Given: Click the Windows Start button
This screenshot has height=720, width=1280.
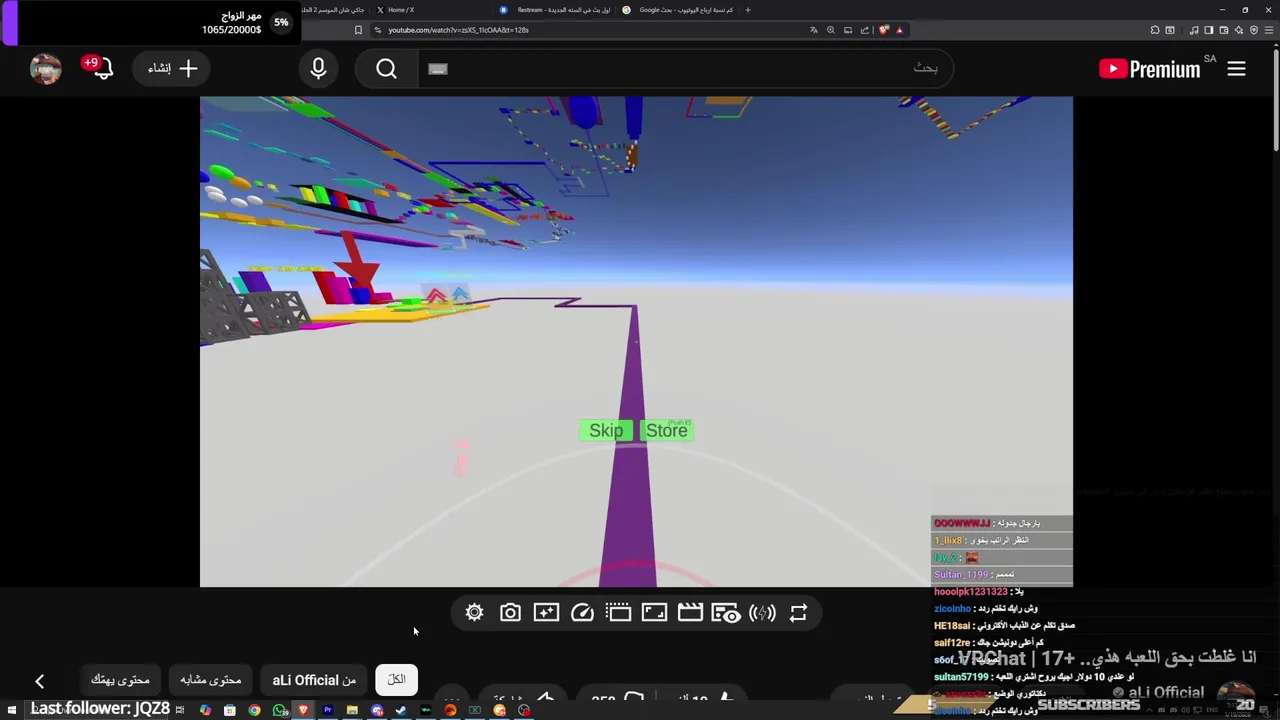Looking at the screenshot, I should tap(11, 710).
